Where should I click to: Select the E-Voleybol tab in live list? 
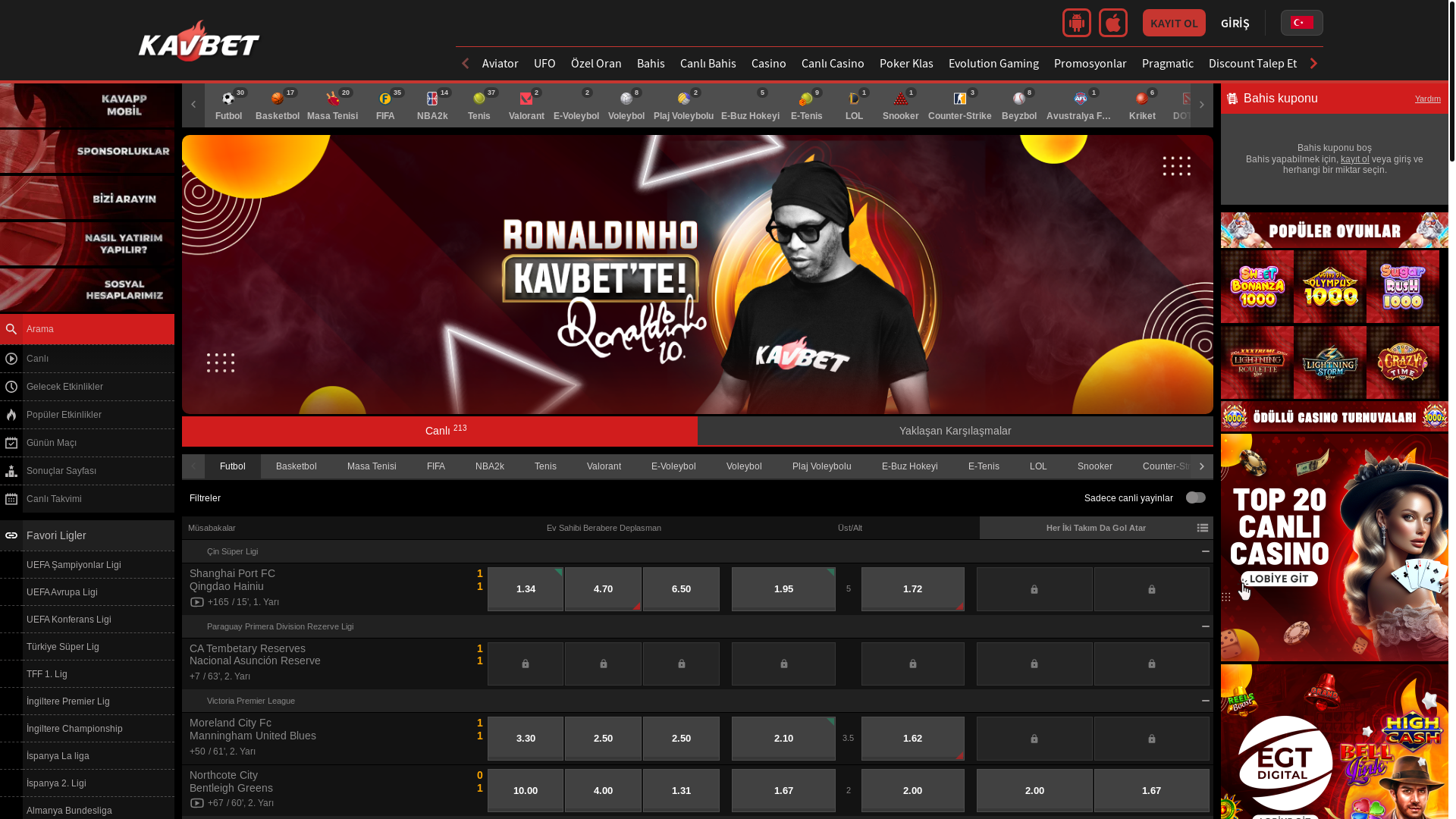[673, 466]
